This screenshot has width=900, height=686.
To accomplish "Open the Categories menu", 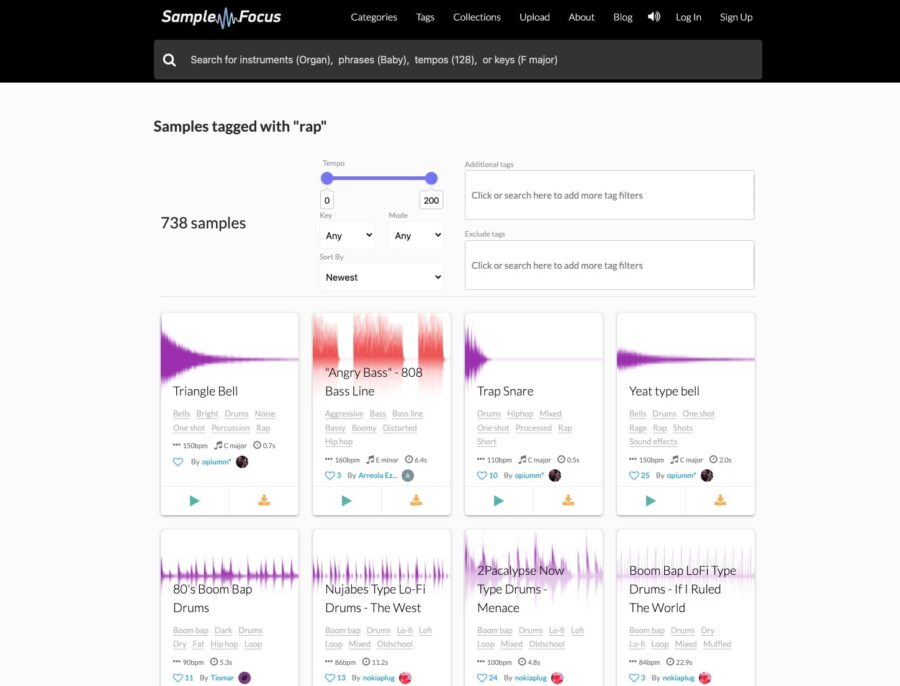I will click(373, 17).
